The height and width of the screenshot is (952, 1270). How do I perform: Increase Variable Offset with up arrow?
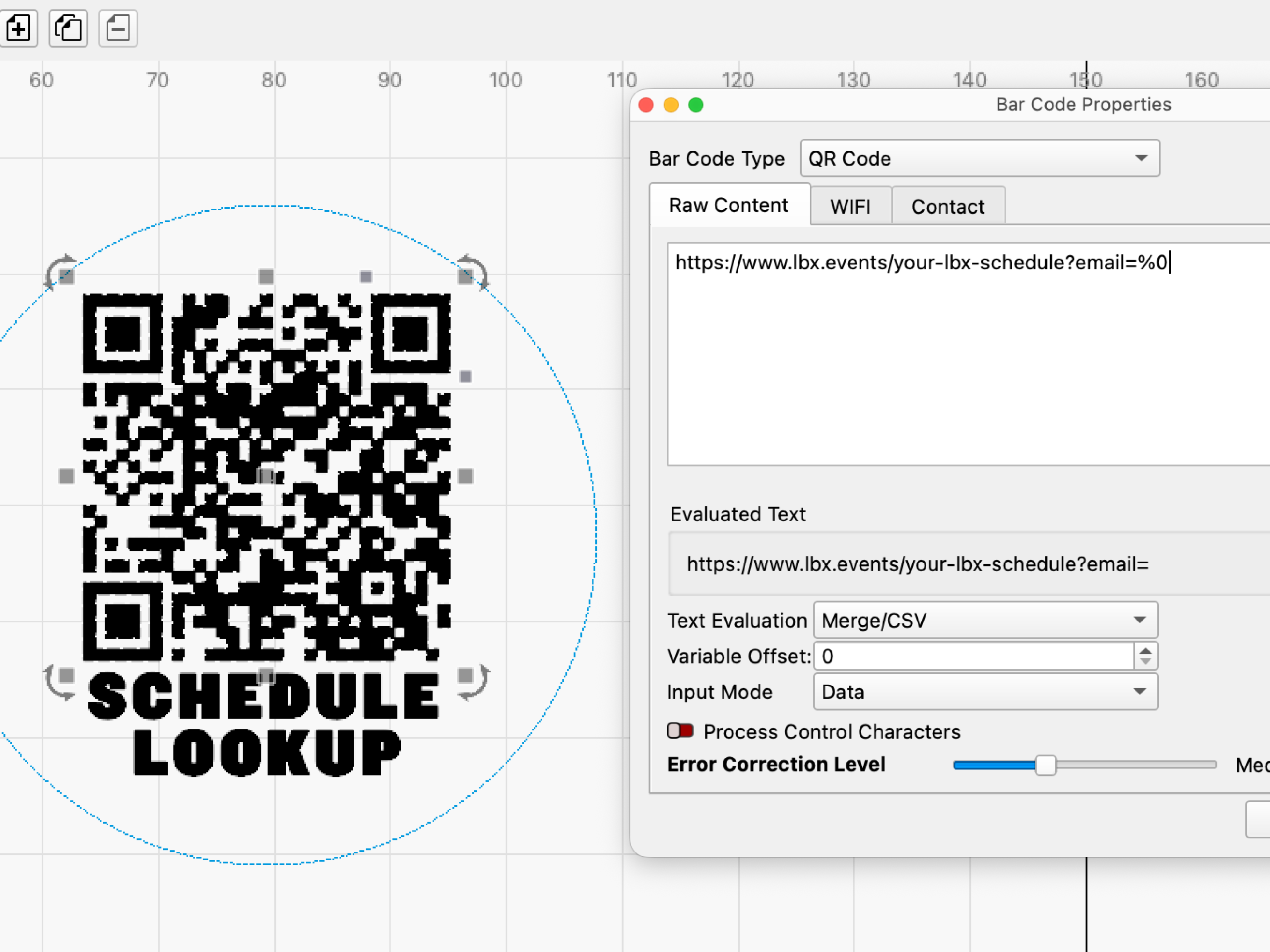coord(1145,650)
